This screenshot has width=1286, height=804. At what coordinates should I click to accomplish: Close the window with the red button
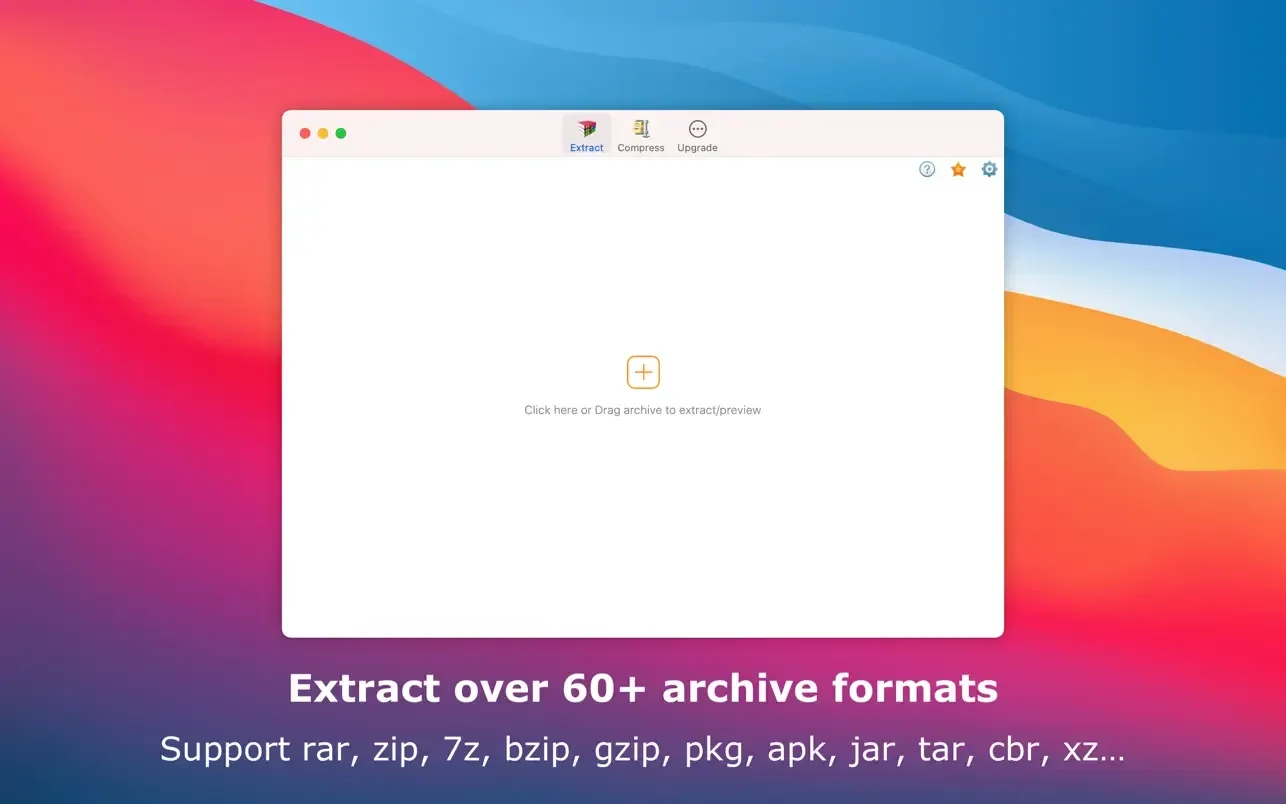(305, 132)
